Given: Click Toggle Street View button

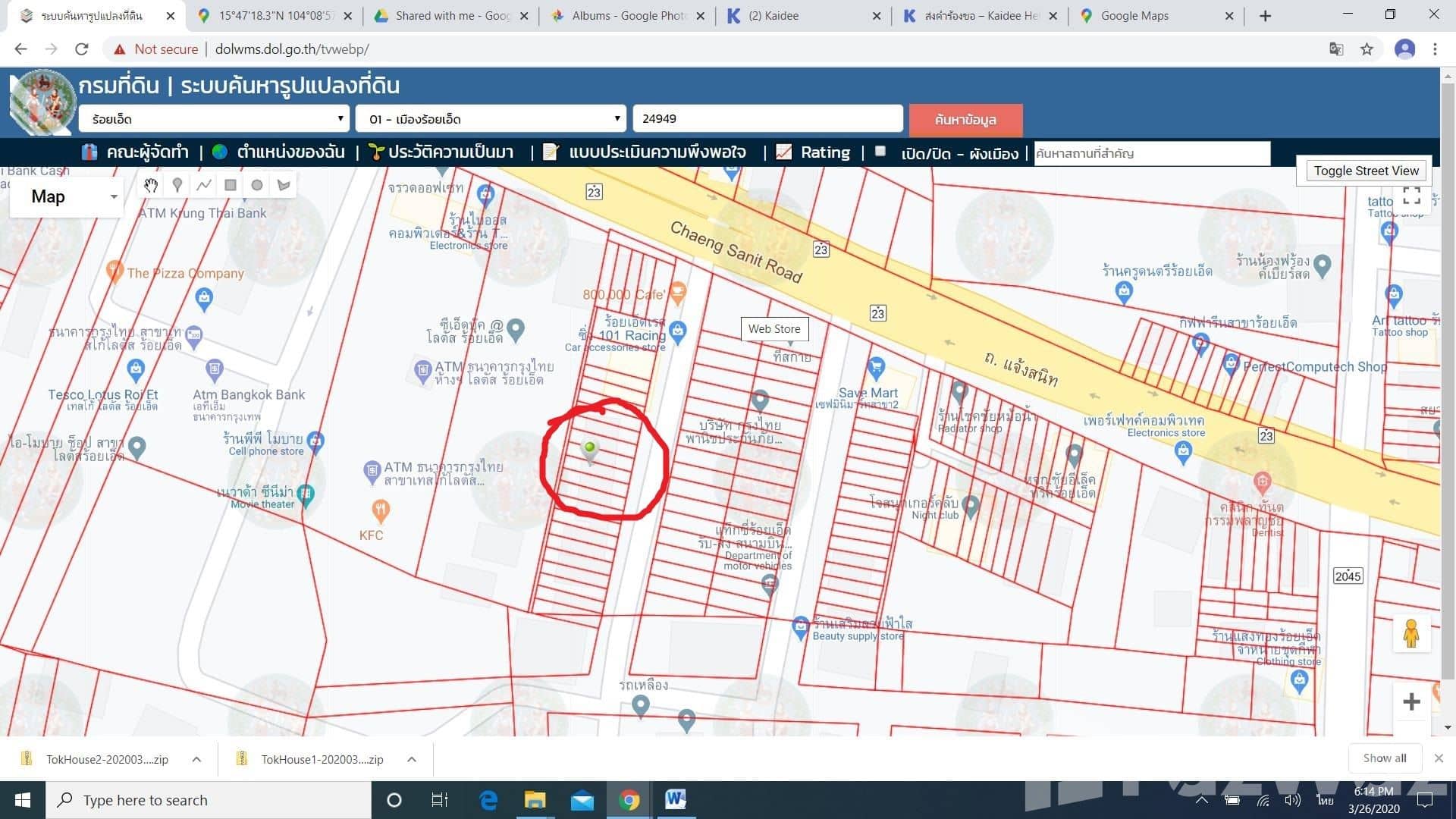Looking at the screenshot, I should pos(1366,171).
